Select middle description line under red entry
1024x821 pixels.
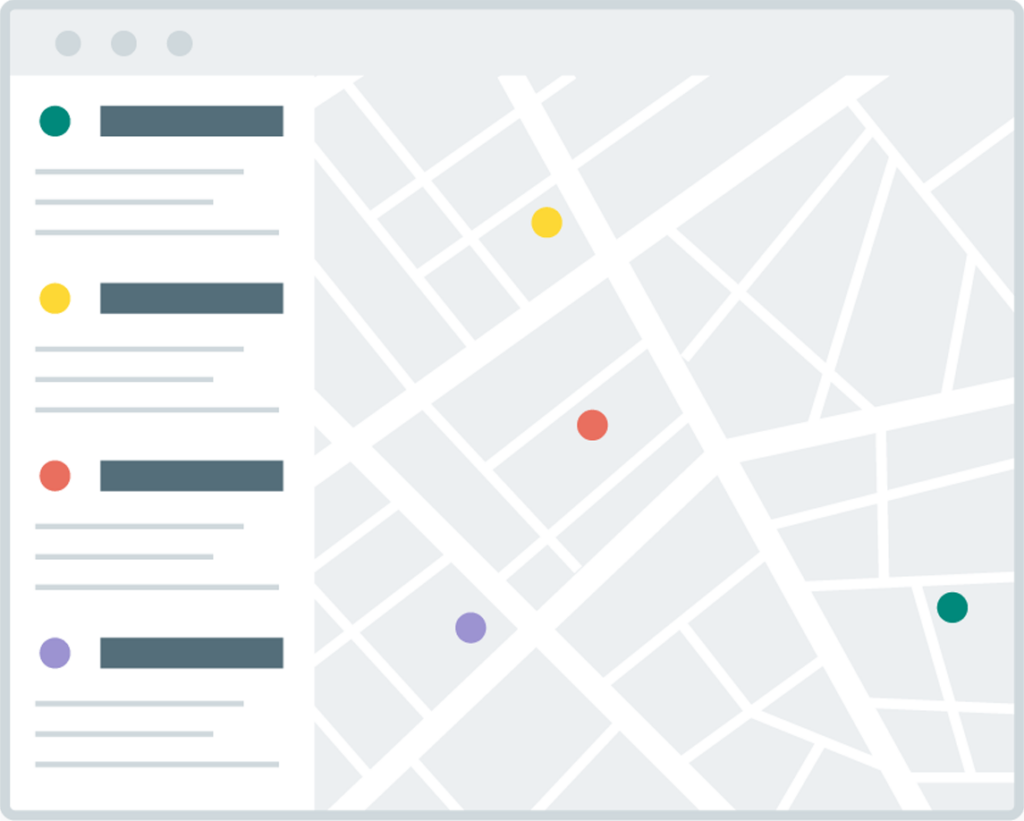[124, 557]
